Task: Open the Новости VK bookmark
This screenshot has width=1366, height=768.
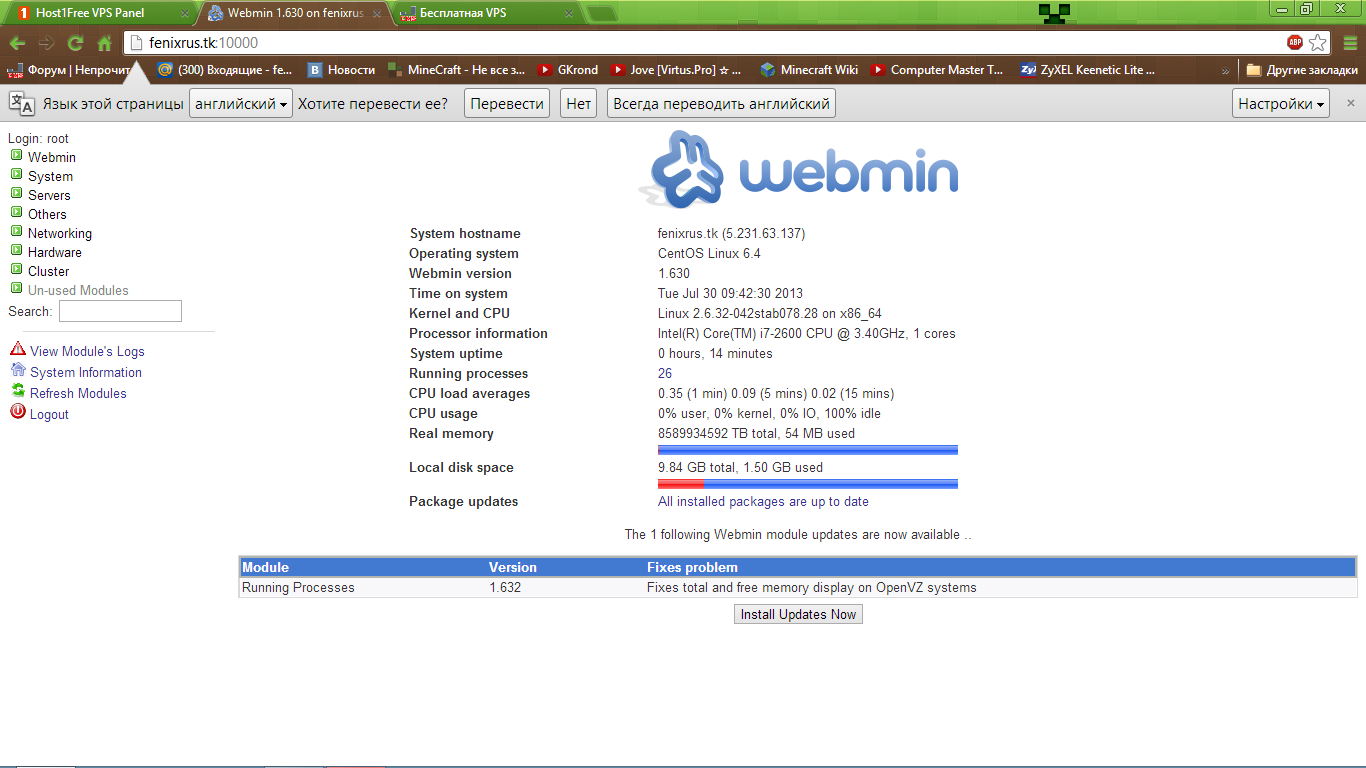Action: (x=341, y=70)
